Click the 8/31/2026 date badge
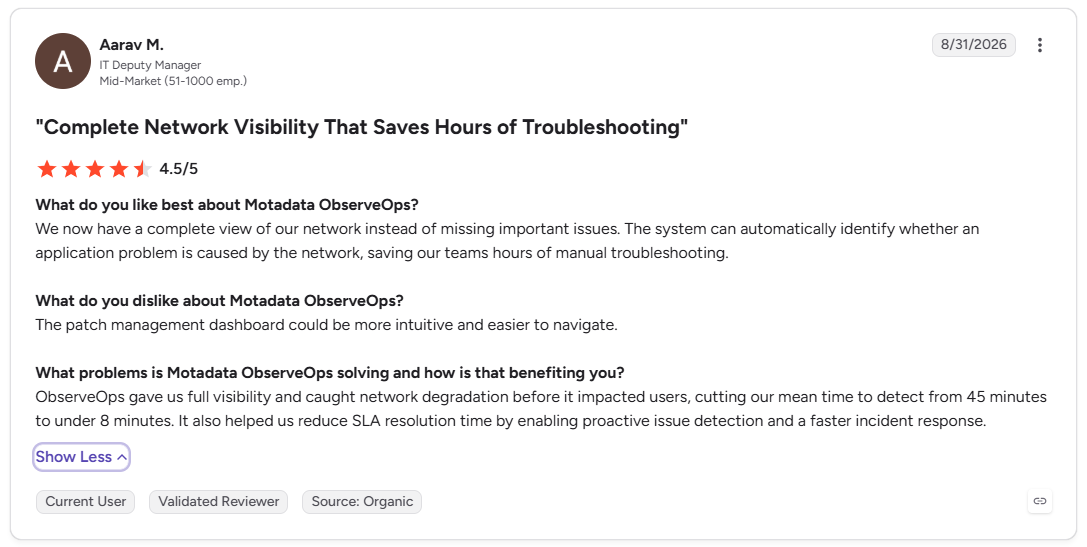Screen dimensions: 1087x547 [x=973, y=44]
